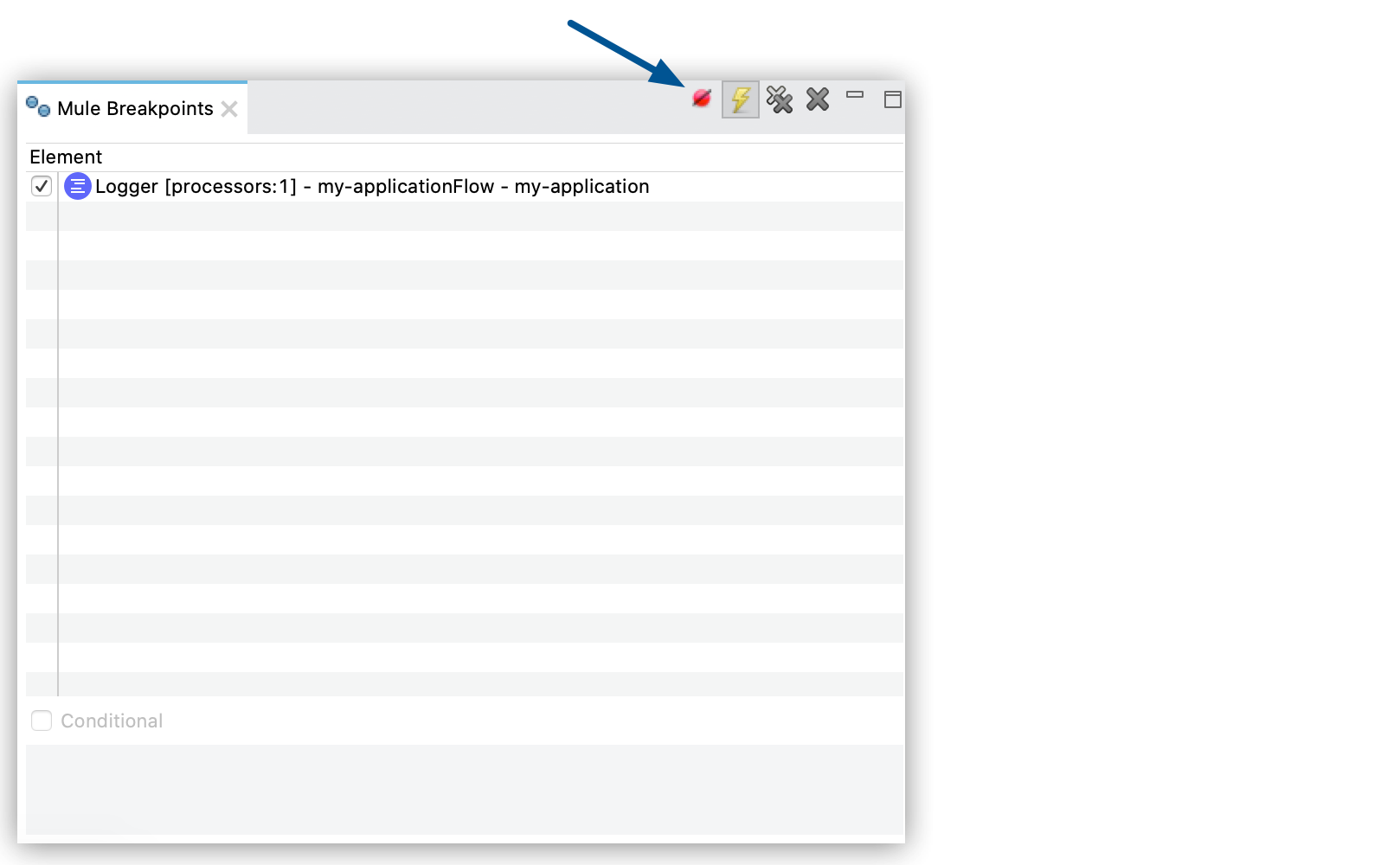Toggle breakpoint activity with the lightning icon

click(740, 99)
